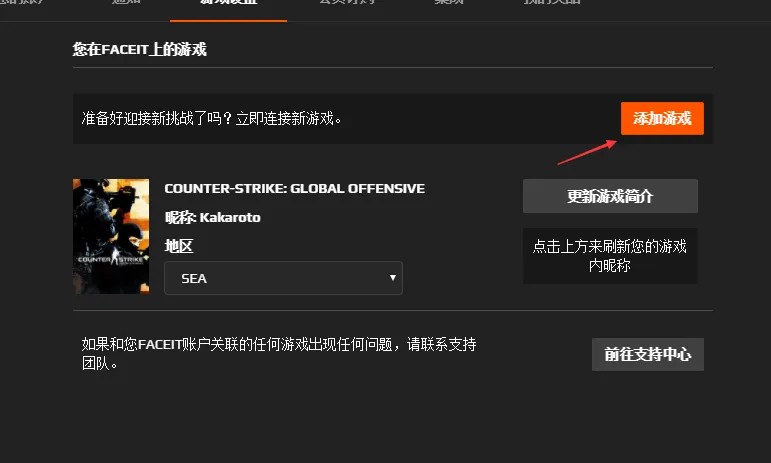
Task: Click the COUNTER-STRIKE: GLOBAL OFFENSIVE title
Action: coord(295,188)
